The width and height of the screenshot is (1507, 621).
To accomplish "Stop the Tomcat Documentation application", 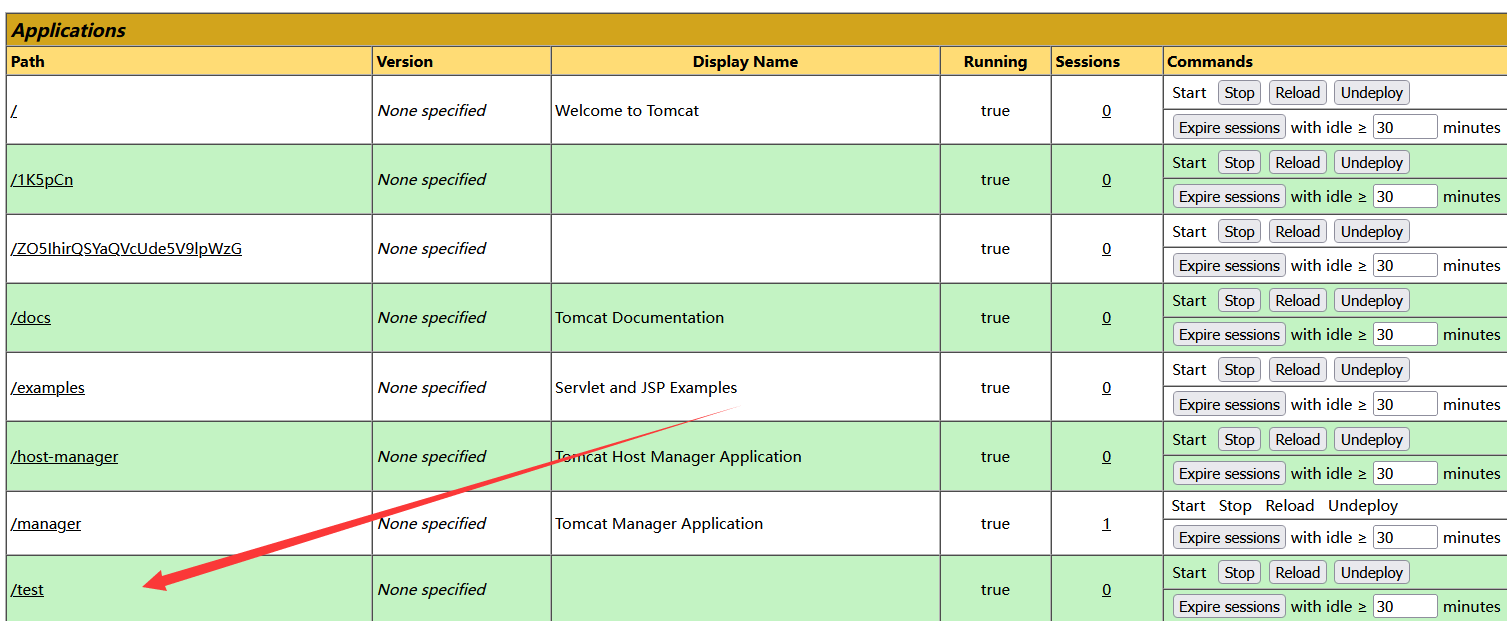I will (x=1239, y=301).
